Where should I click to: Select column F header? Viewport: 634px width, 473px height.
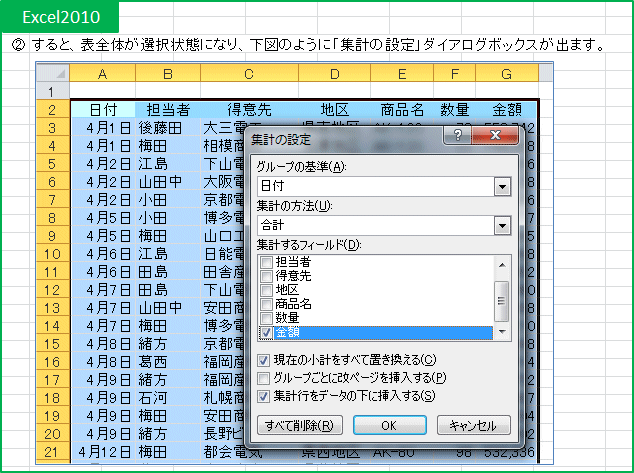tap(454, 74)
